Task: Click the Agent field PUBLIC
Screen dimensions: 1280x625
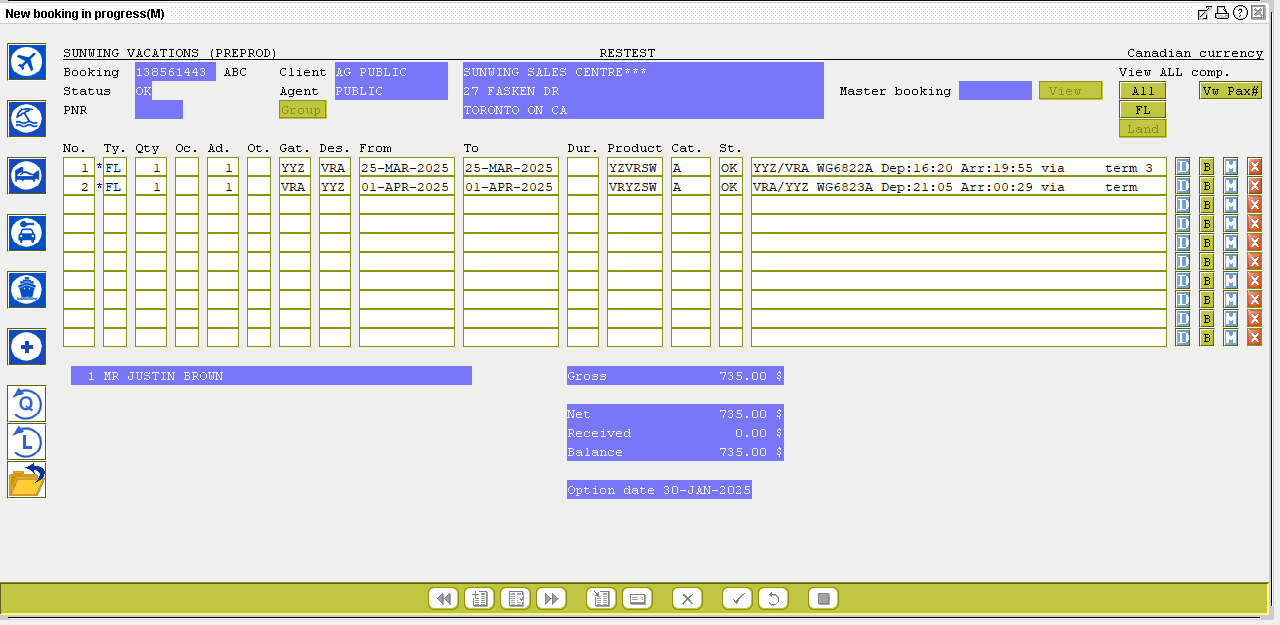Action: click(x=391, y=91)
